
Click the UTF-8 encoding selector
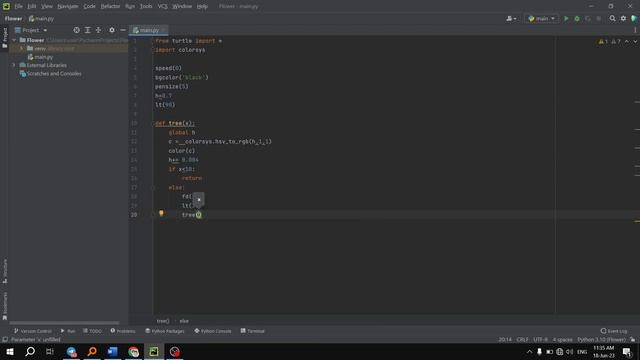540,340
